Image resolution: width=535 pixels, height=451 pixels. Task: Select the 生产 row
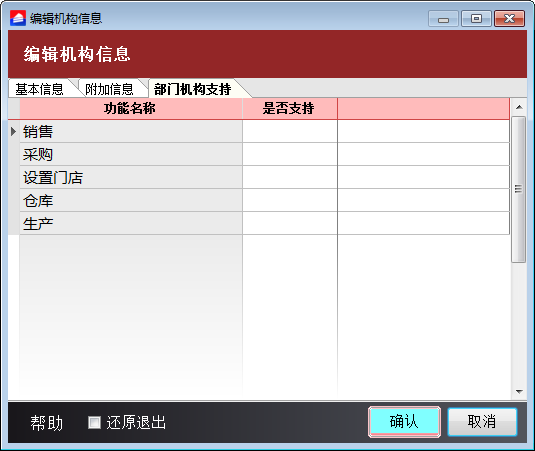[x=264, y=223]
